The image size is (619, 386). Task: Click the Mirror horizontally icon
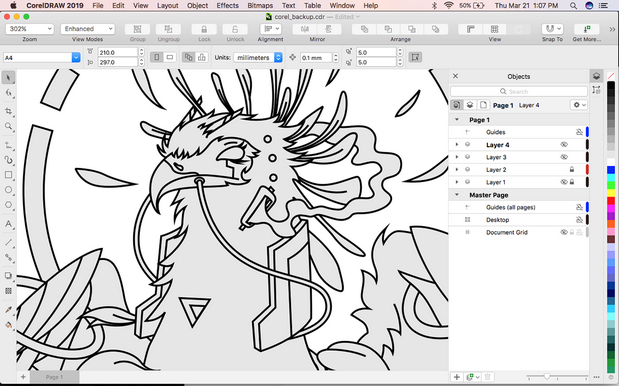coord(305,29)
